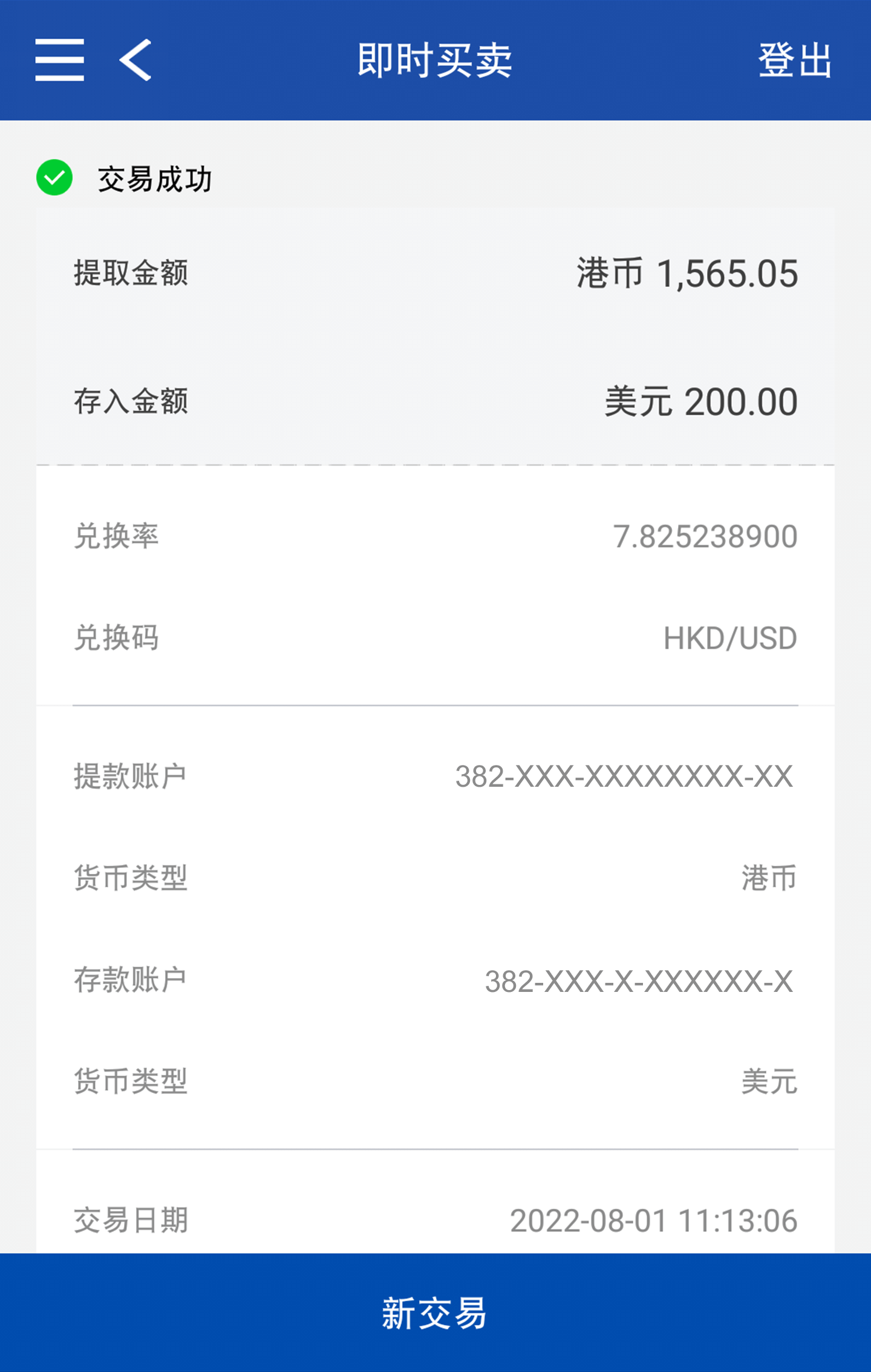The width and height of the screenshot is (871, 1372).
Task: Select the transaction date 2022-08-01 11:13:06
Action: tap(653, 1221)
